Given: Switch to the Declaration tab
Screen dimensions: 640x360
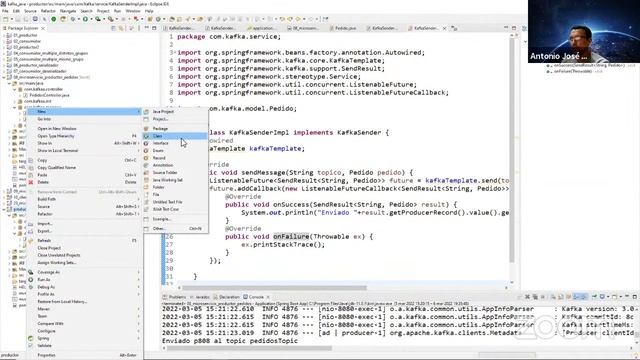Looking at the screenshot, I should pyautogui.click(x=227, y=297).
